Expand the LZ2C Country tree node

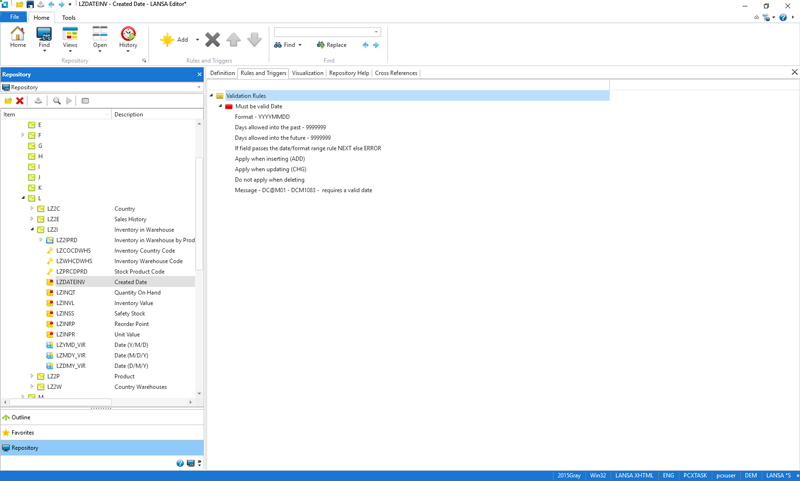[x=32, y=209]
